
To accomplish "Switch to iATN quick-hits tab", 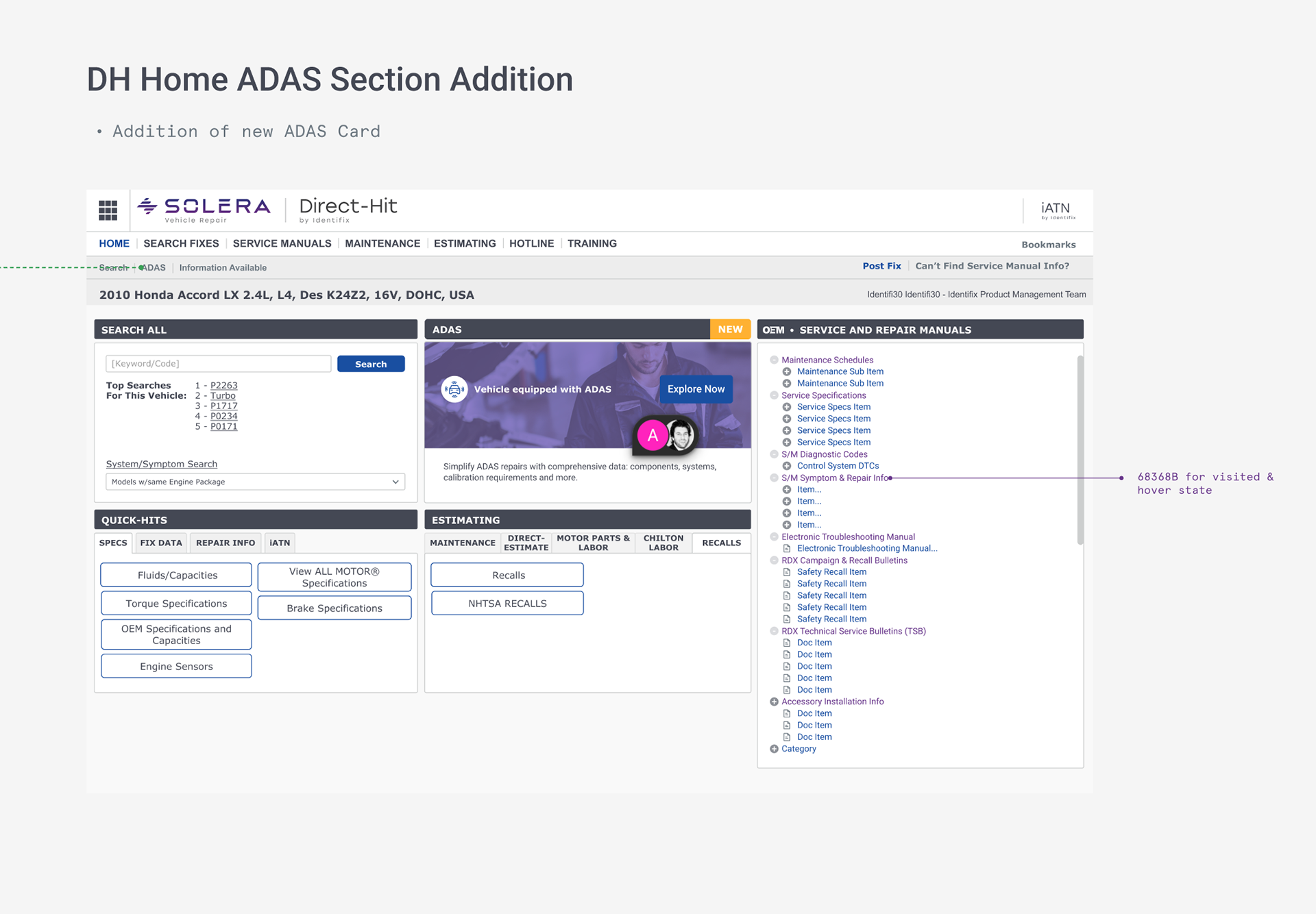I will point(280,543).
